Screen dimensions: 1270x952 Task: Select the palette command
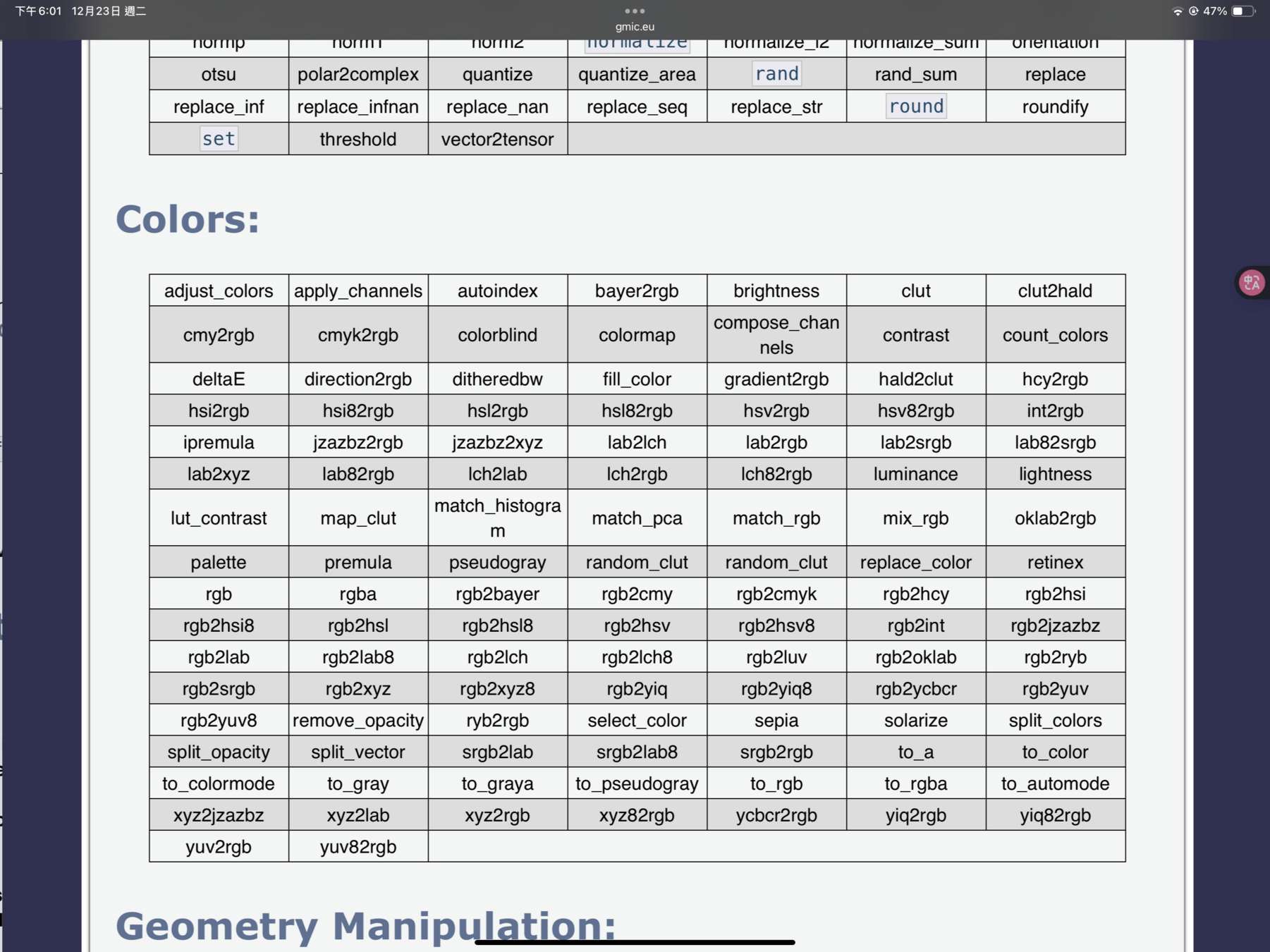pos(219,562)
